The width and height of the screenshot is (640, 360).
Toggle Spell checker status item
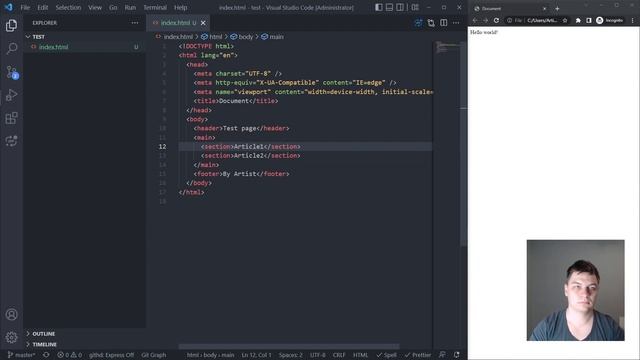tap(386, 355)
